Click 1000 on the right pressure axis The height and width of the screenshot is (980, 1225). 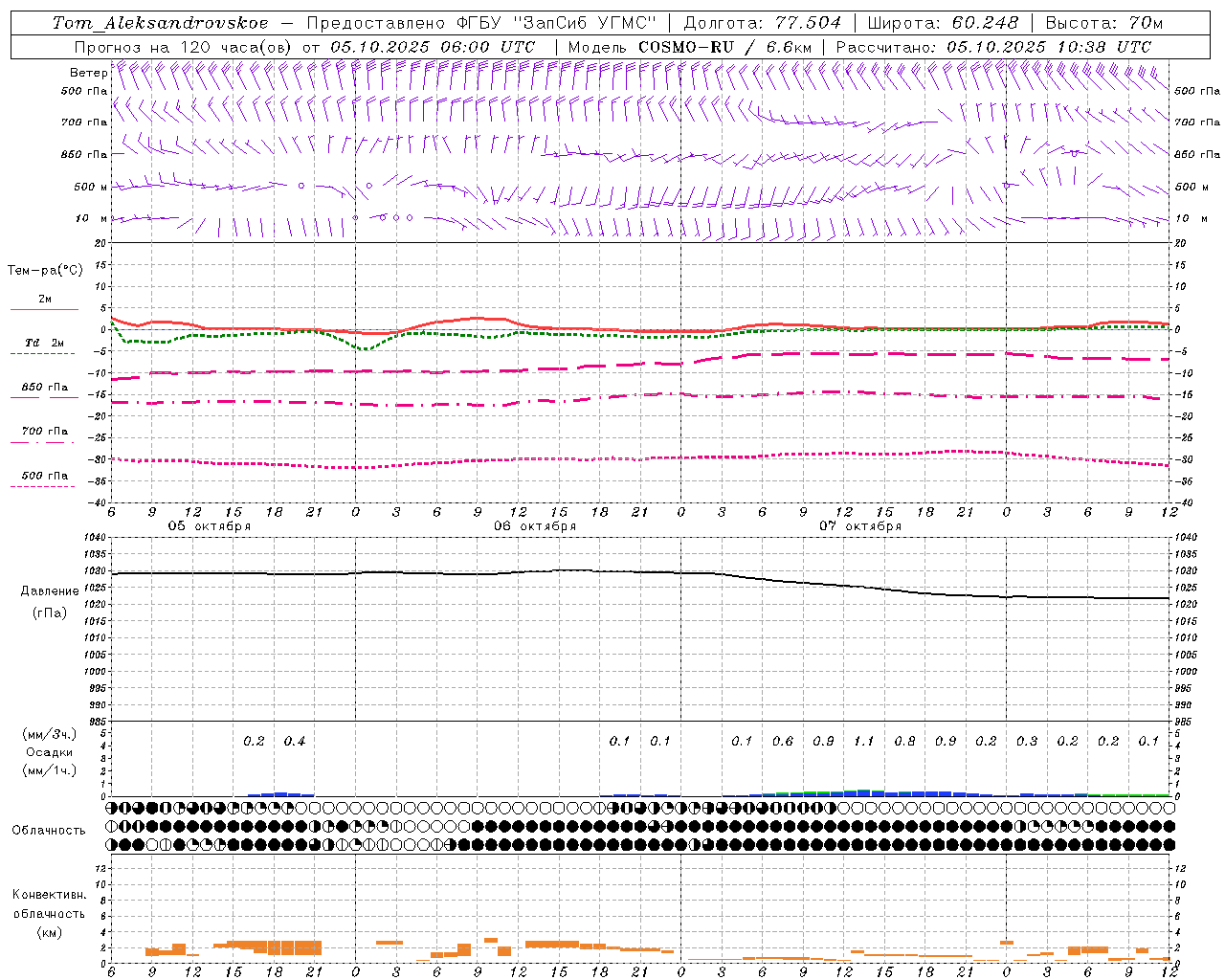1186,672
